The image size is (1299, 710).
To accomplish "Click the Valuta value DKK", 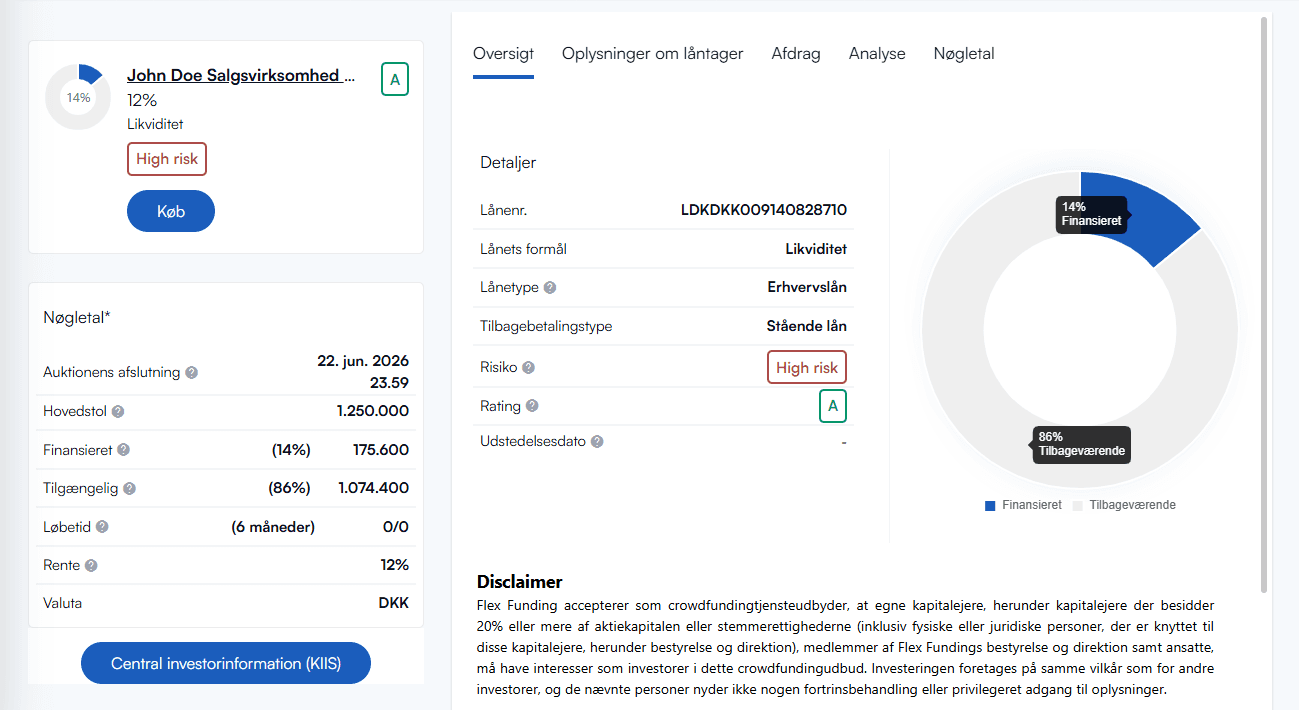I will [x=393, y=603].
